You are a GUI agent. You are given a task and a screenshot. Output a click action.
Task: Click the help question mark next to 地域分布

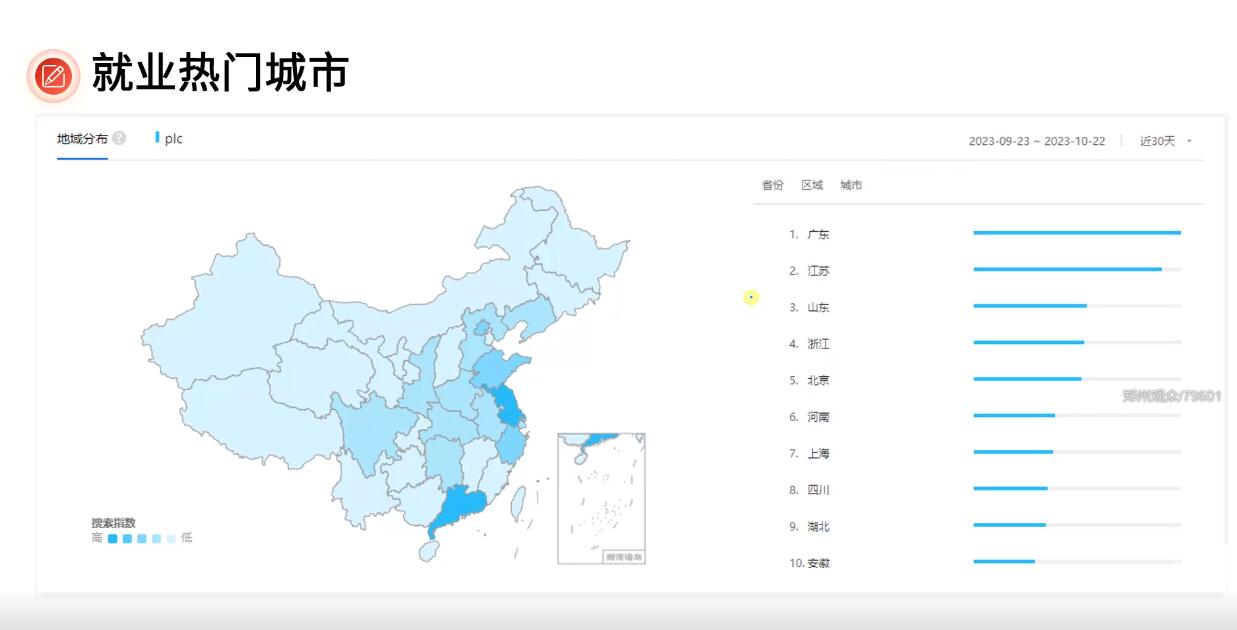click(119, 139)
